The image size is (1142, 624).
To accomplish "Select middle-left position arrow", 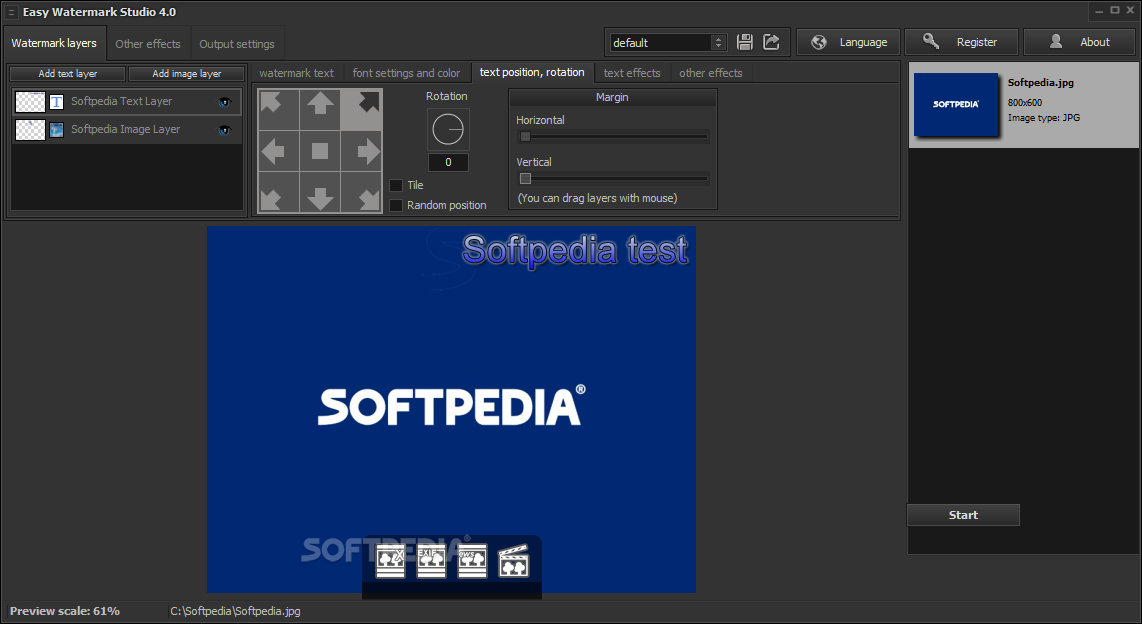I will pos(278,151).
